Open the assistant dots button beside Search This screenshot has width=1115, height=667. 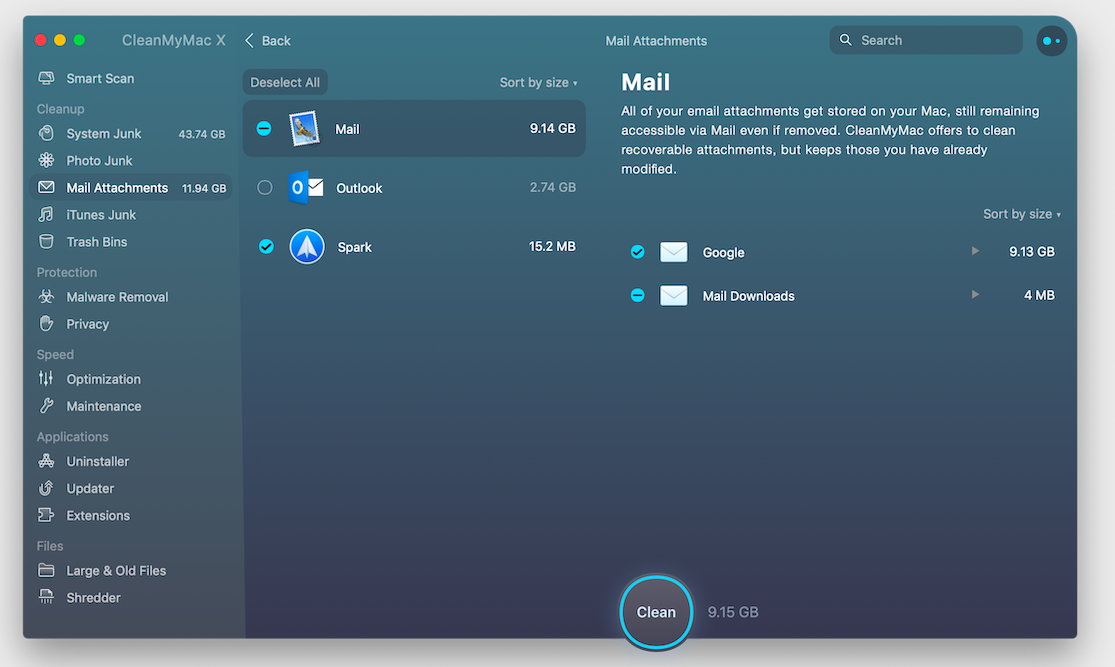1051,41
